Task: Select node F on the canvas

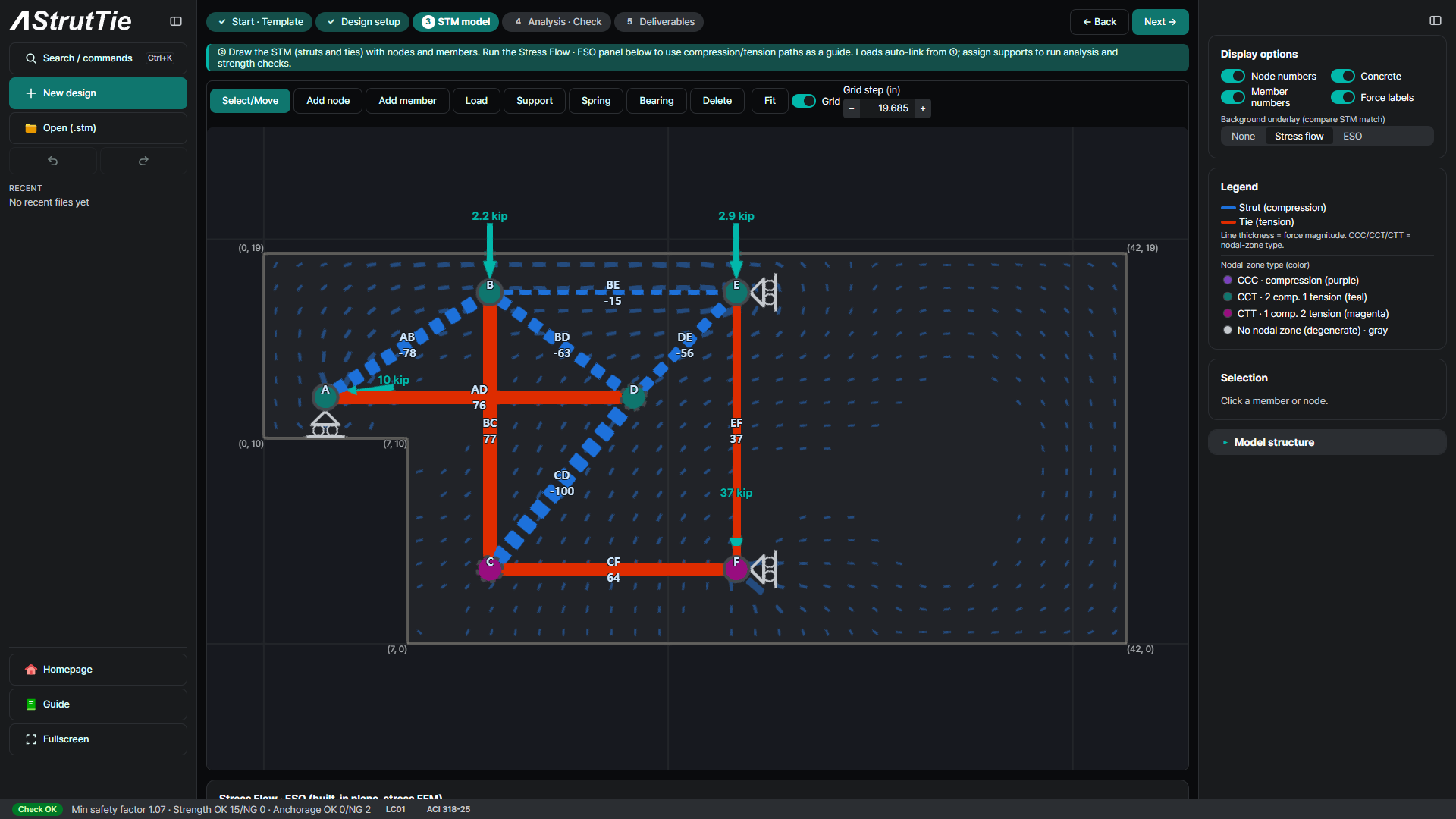Action: click(736, 568)
